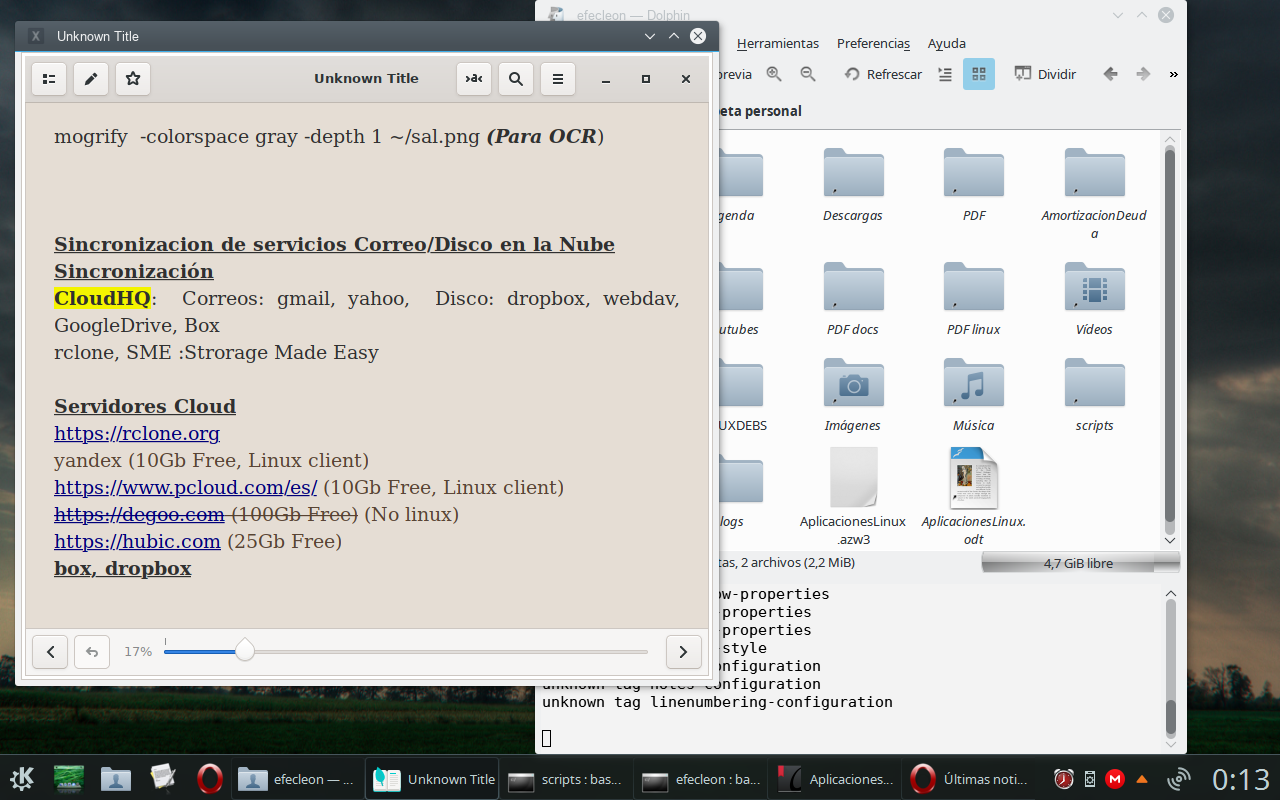Image resolution: width=1280 pixels, height=800 pixels.
Task: Click the Opera launcher in taskbar
Action: tap(209, 779)
